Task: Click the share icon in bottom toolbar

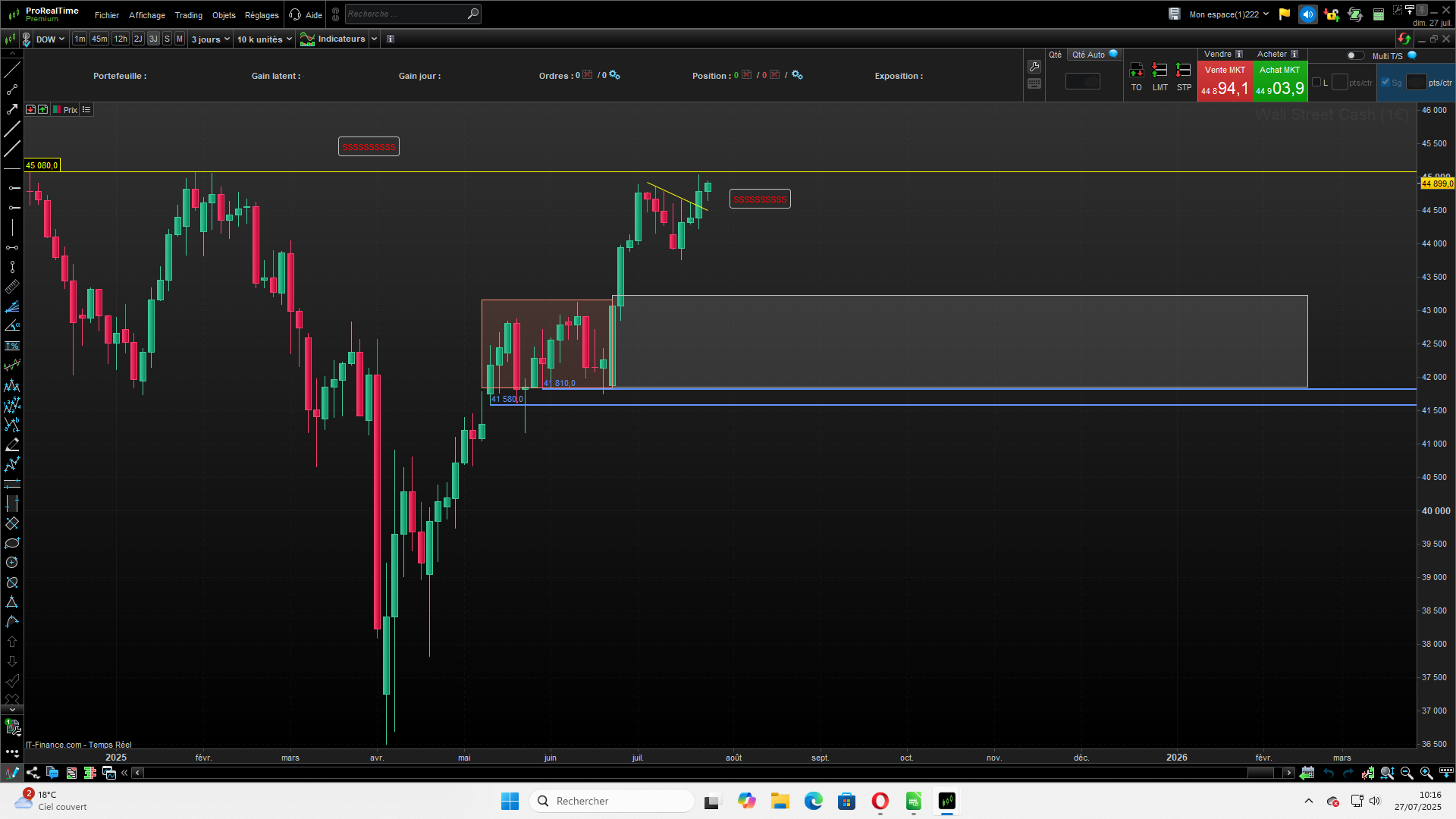Action: tap(33, 773)
